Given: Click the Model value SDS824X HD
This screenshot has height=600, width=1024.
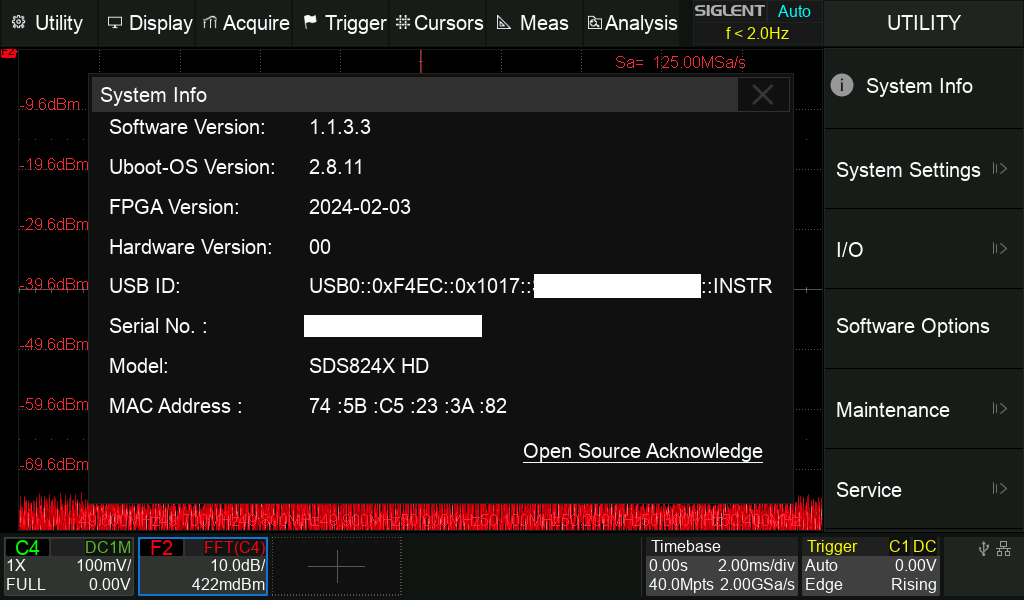Looking at the screenshot, I should pyautogui.click(x=369, y=366).
